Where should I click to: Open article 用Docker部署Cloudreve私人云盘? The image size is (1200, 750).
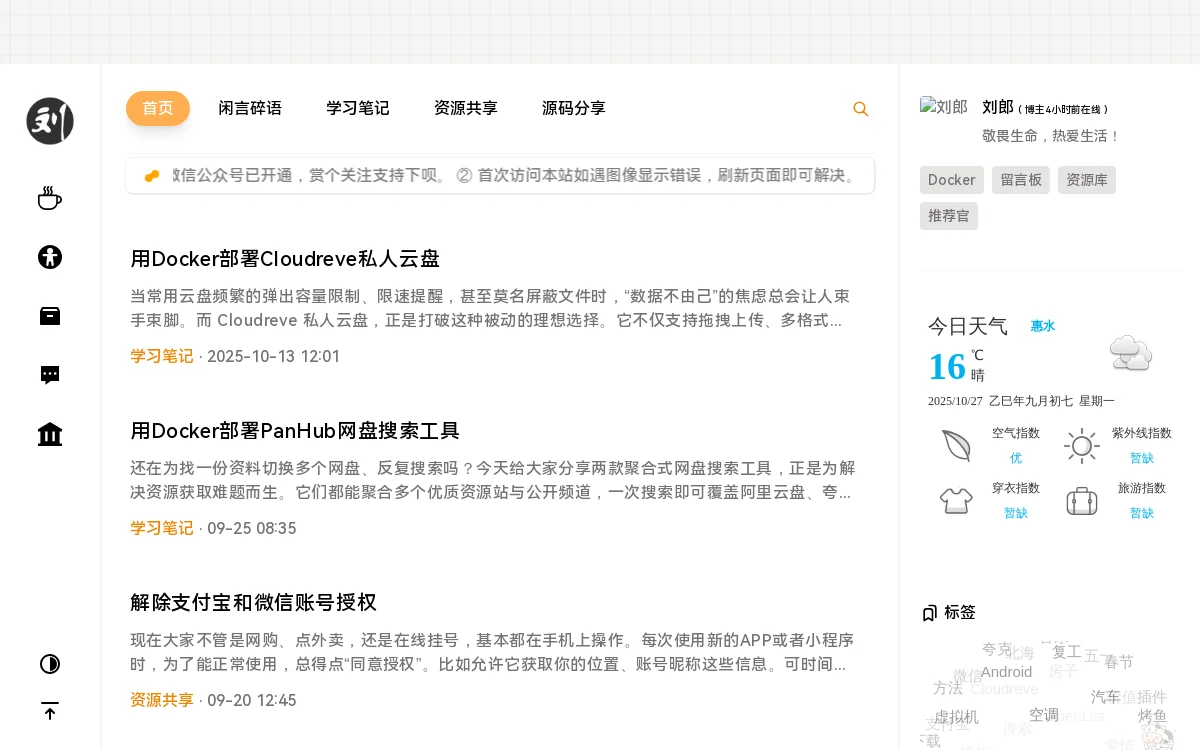click(285, 259)
